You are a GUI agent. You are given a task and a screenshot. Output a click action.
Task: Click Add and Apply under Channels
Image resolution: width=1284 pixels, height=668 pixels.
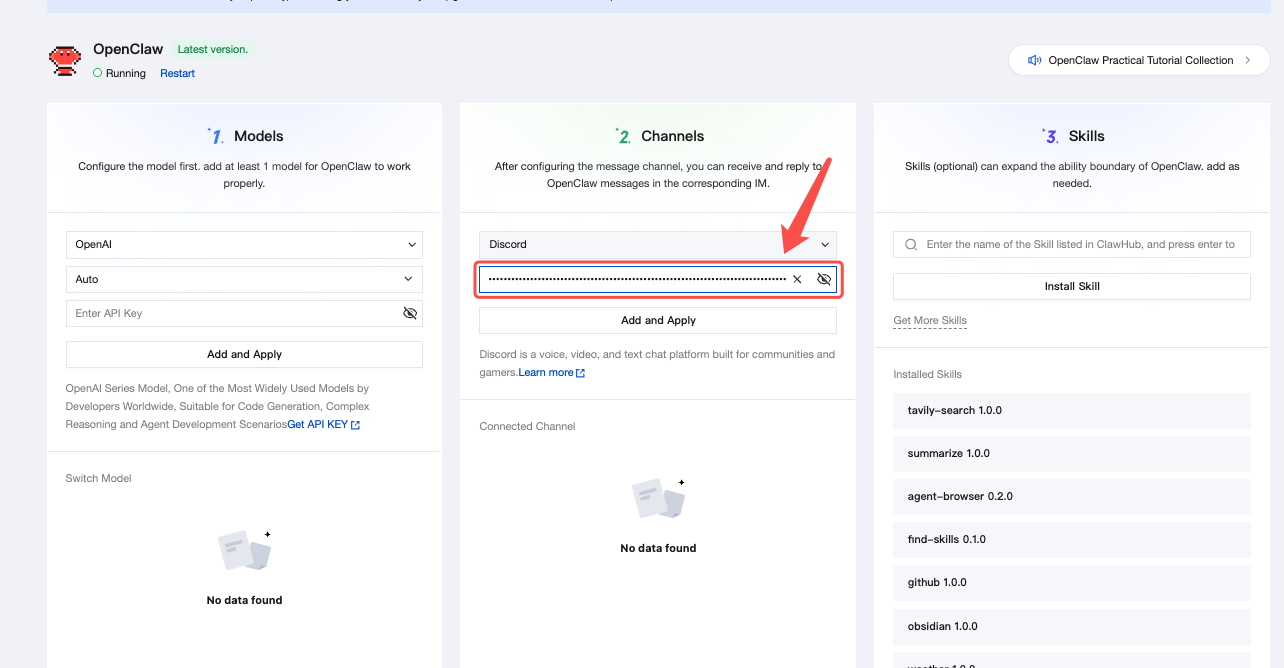(657, 320)
